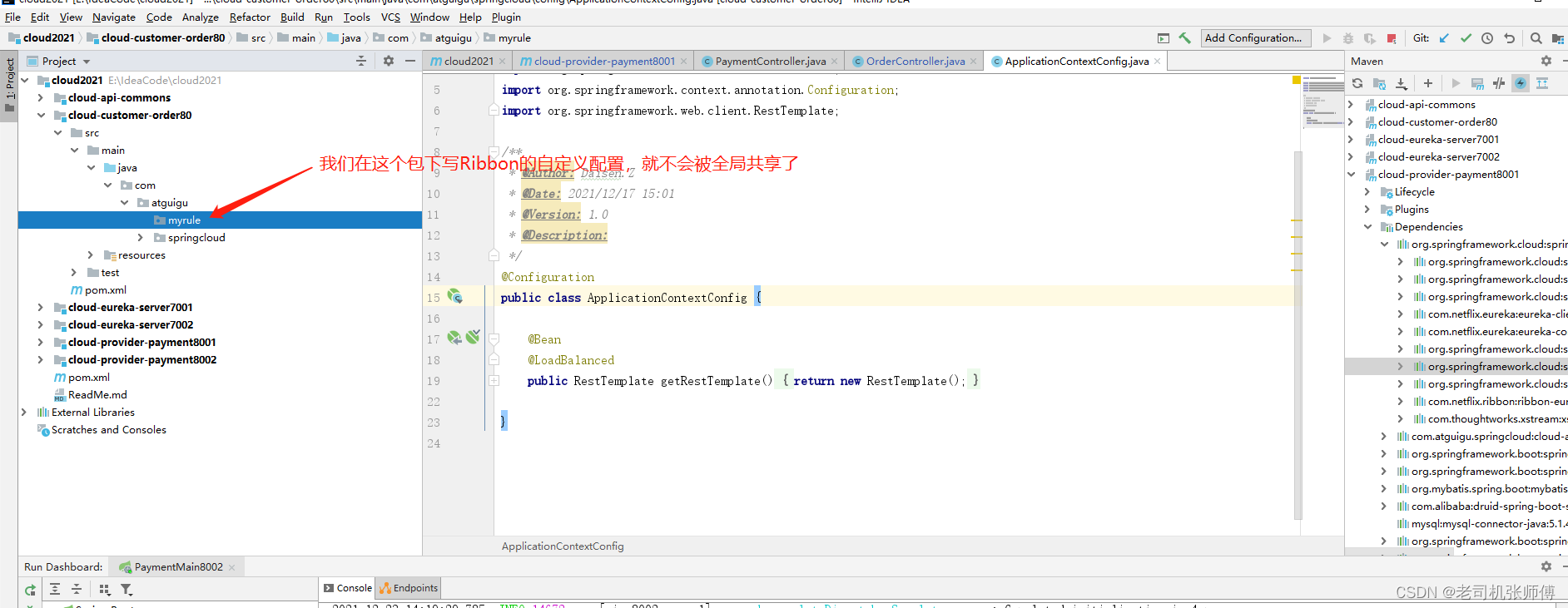The width and height of the screenshot is (1568, 608).
Task: Switch to Endpoints tab
Action: 409,588
